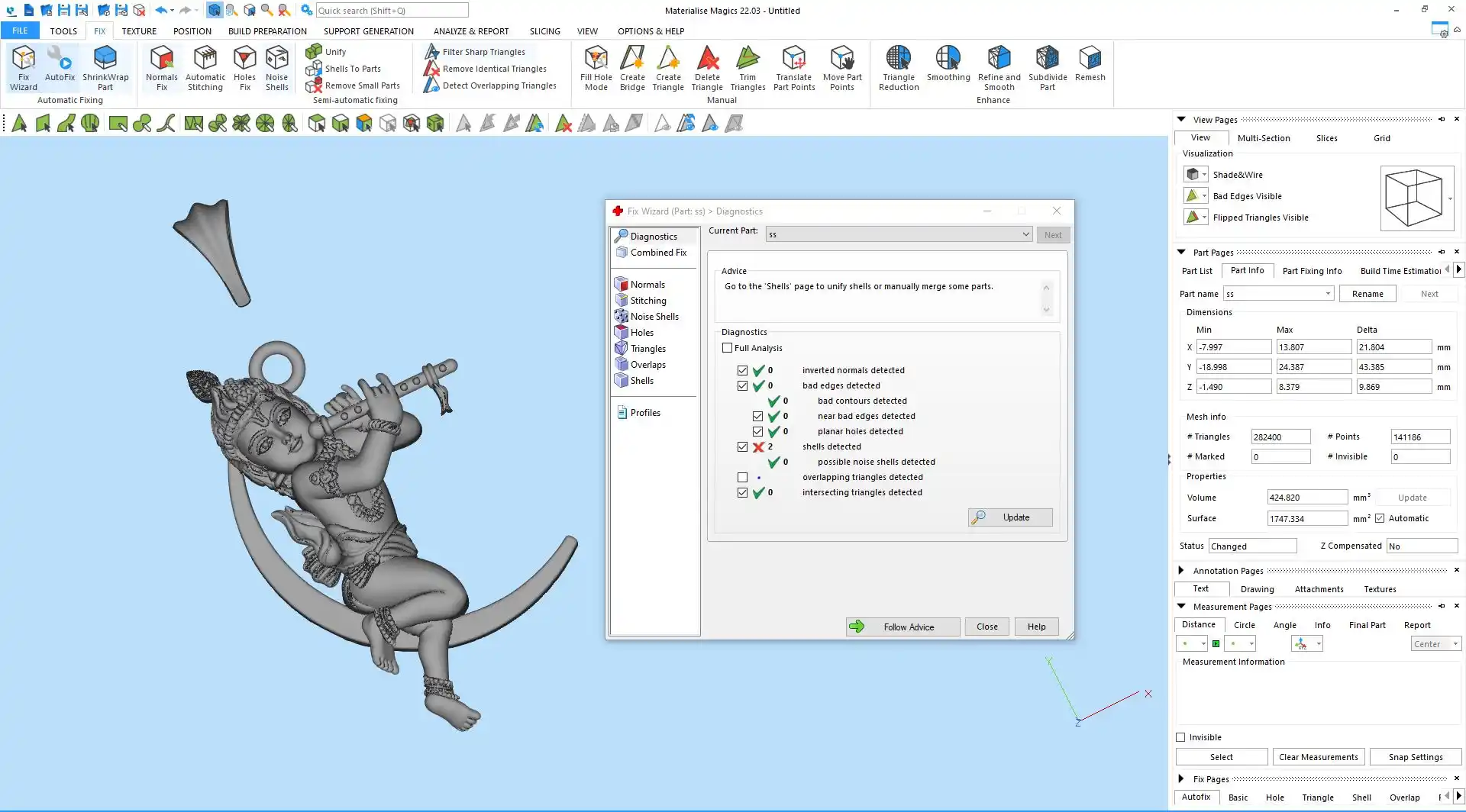The image size is (1466, 812).
Task: Enable the Full Analysis checkbox
Action: [728, 348]
